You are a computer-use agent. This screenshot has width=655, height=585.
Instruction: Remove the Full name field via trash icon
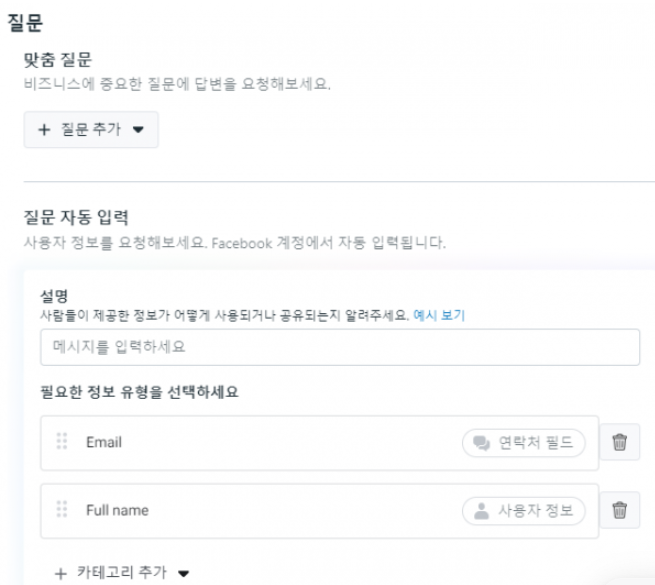point(619,510)
